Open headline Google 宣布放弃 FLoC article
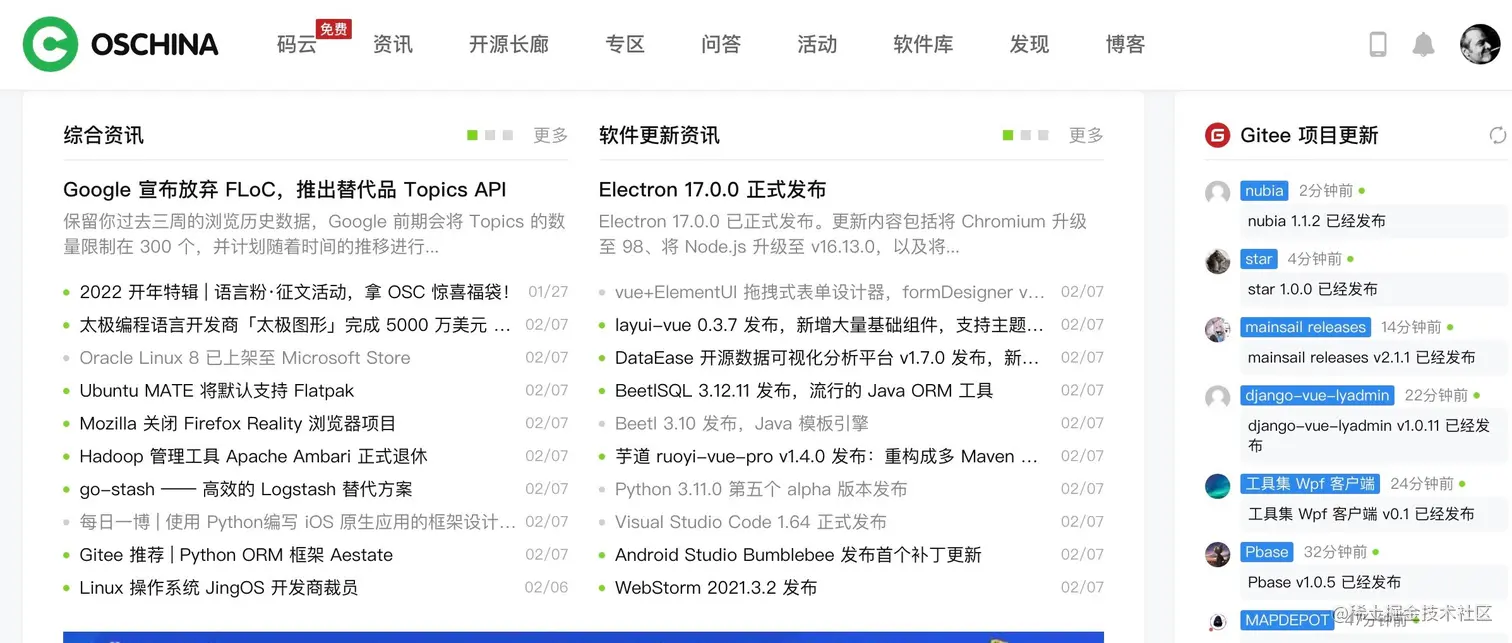1512x643 pixels. [x=285, y=190]
